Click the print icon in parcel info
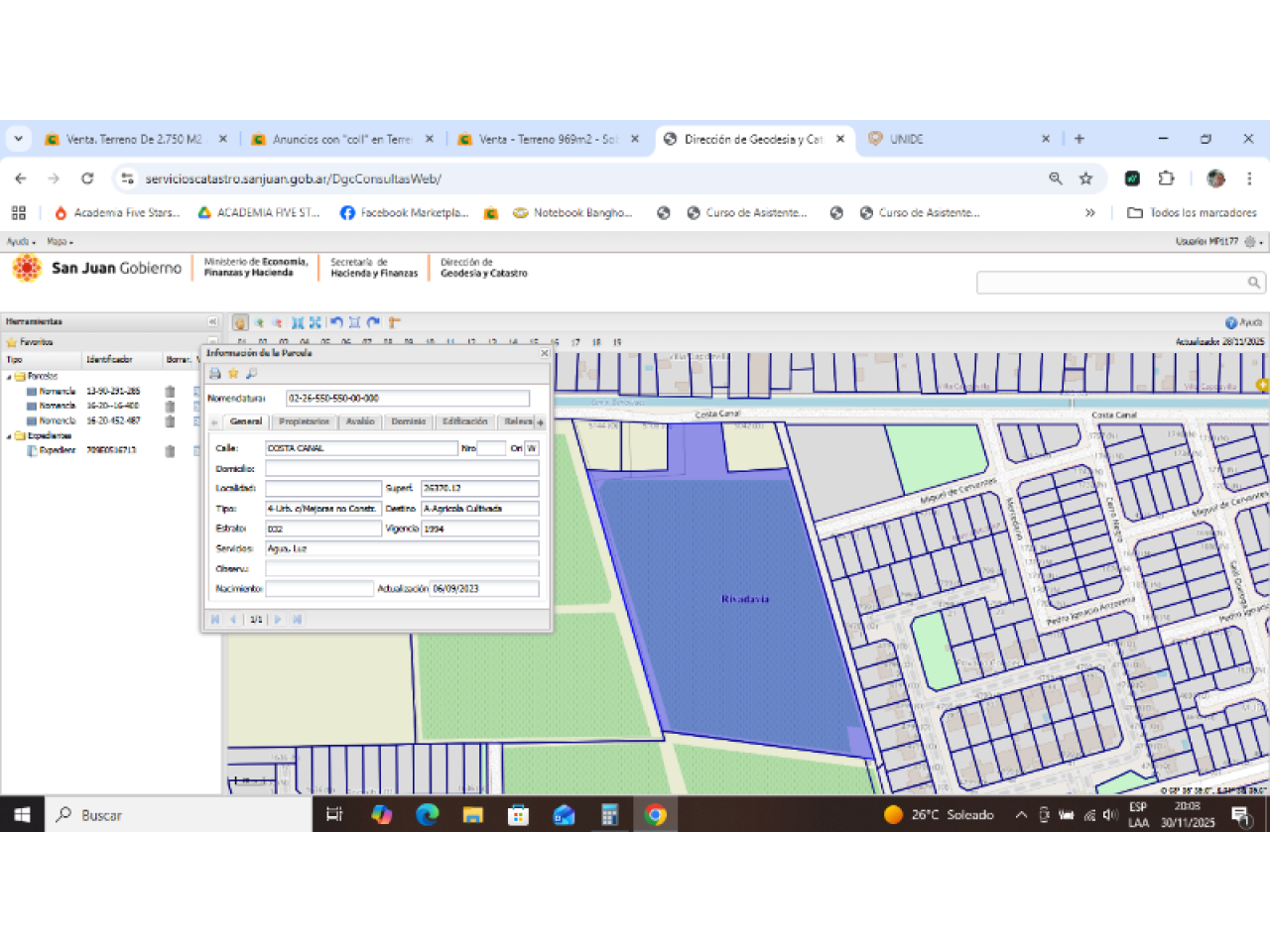 coord(215,374)
